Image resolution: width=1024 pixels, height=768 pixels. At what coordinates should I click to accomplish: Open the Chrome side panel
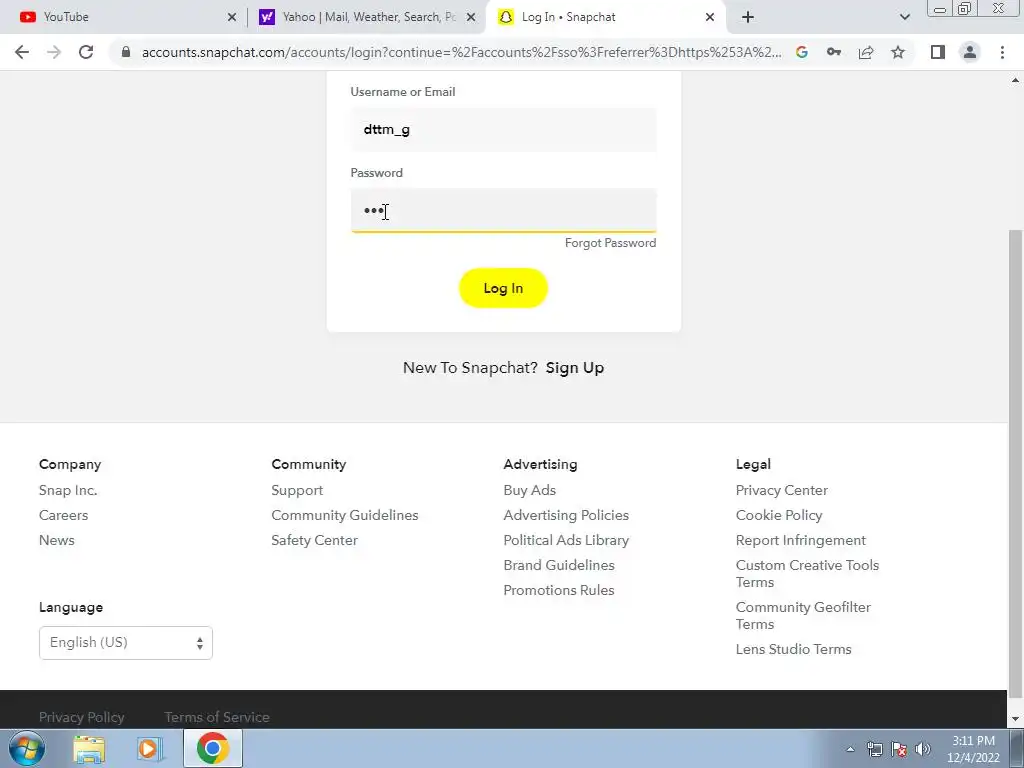pos(938,52)
